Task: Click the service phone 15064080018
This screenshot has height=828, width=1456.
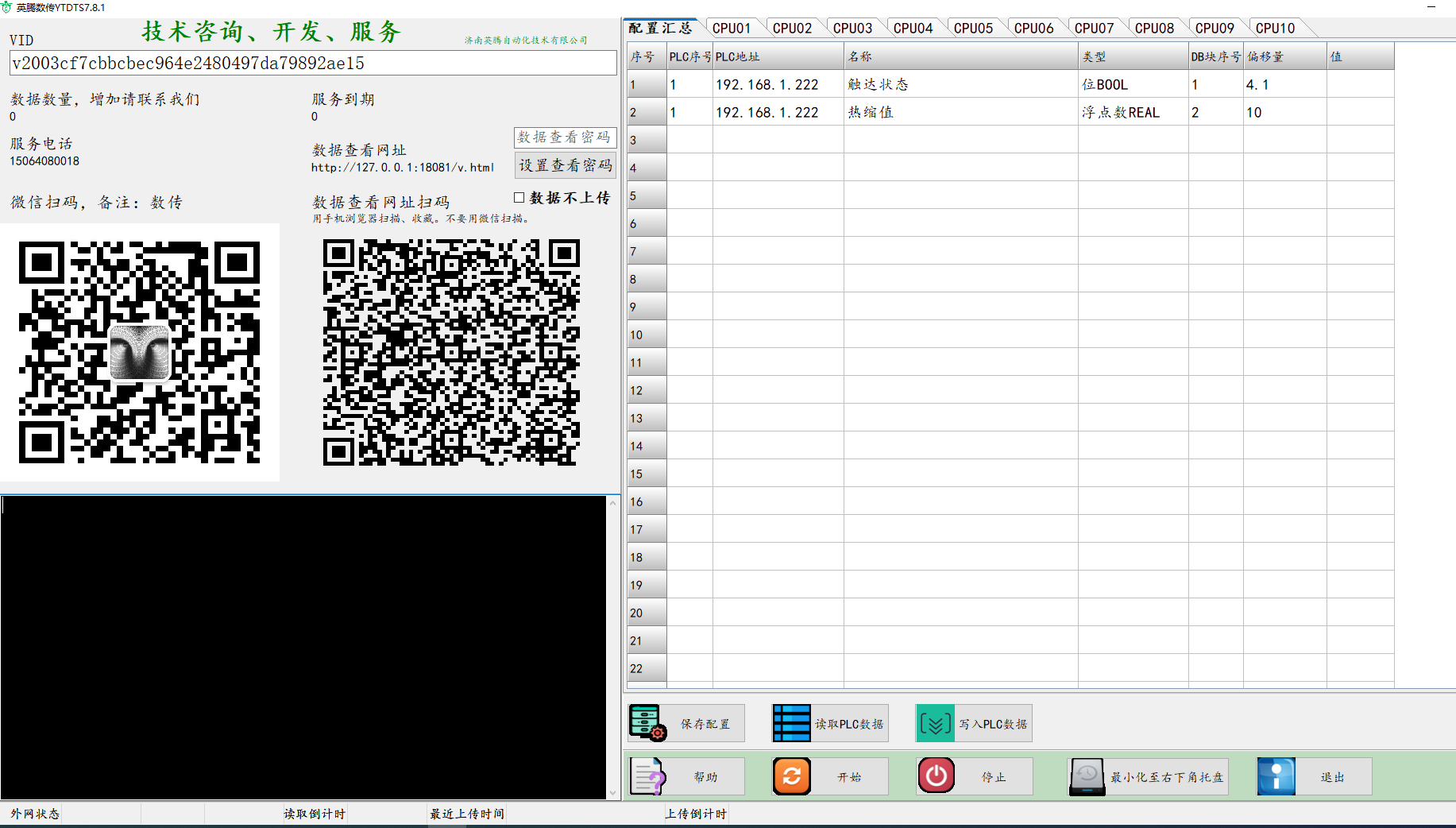Action: click(x=44, y=161)
